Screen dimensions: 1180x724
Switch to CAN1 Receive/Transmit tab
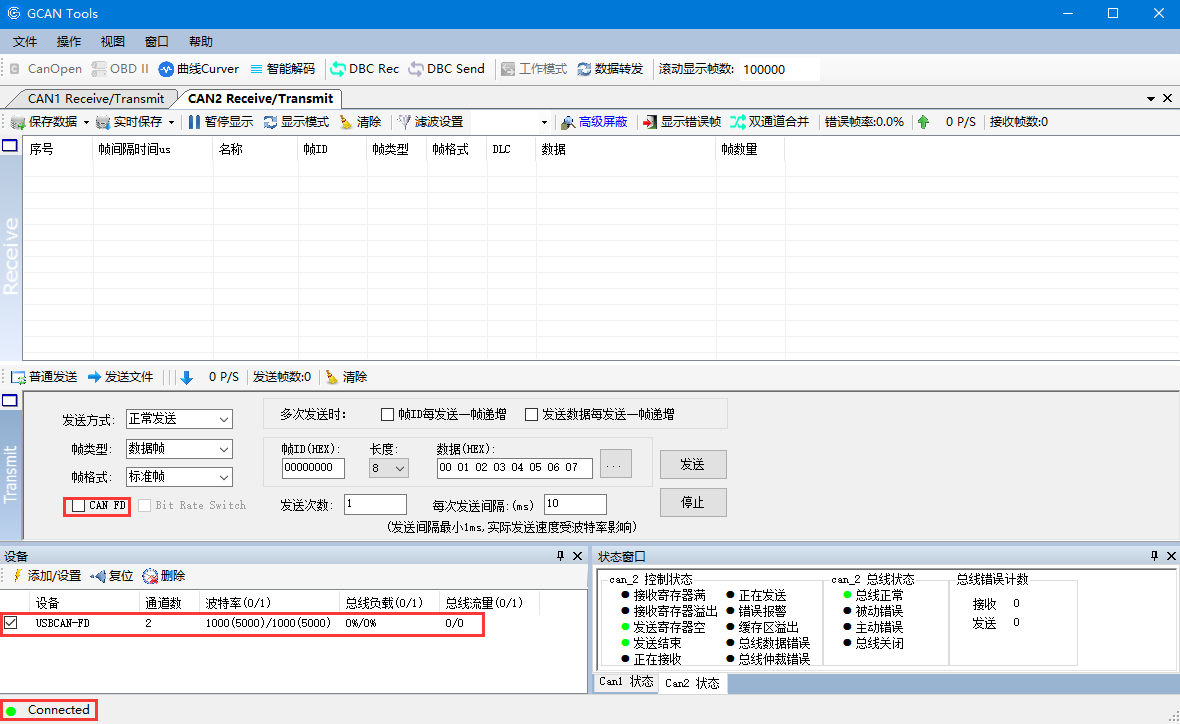95,99
